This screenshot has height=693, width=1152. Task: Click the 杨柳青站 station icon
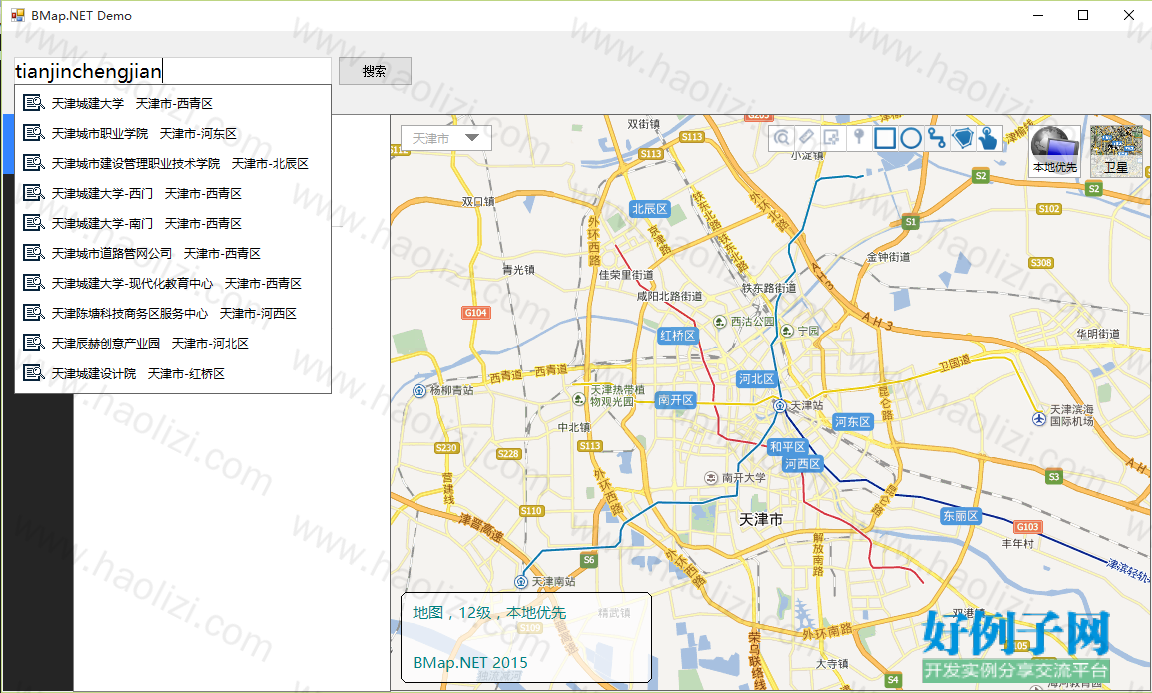click(420, 389)
